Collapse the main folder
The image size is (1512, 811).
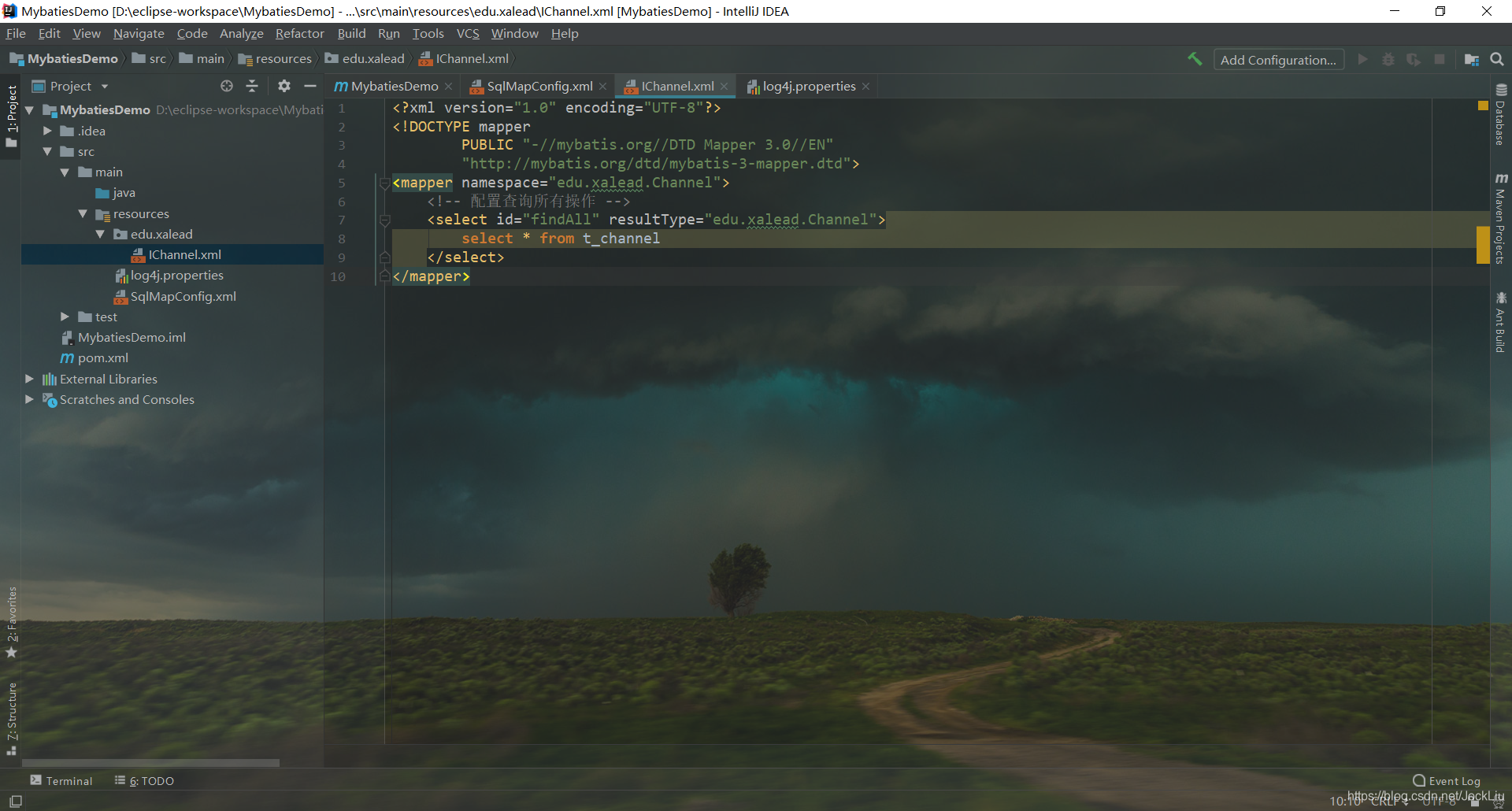pyautogui.click(x=65, y=172)
